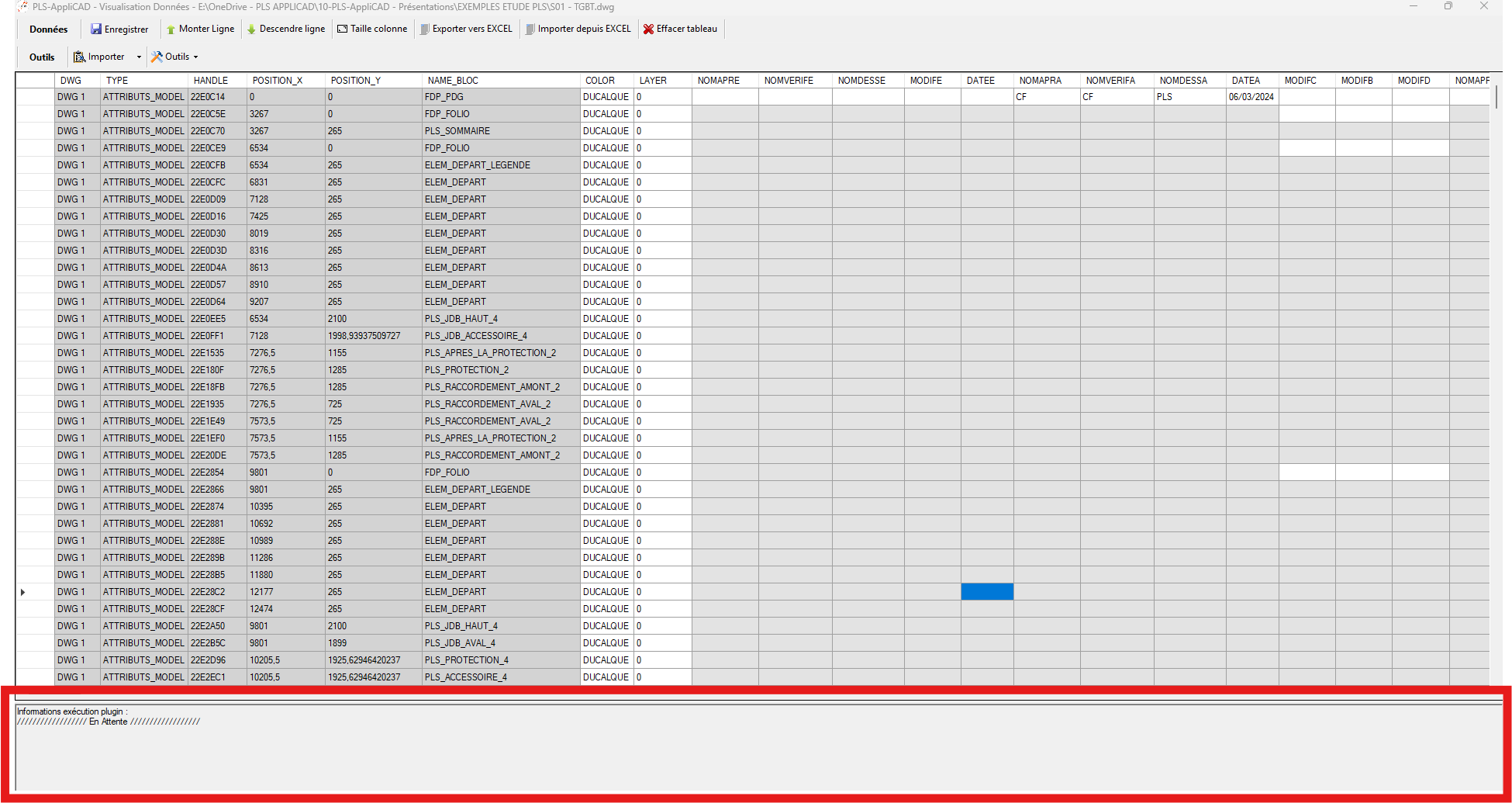Click the red X Effacer tableau icon
Screen dimensions: 1512x803
(x=648, y=29)
